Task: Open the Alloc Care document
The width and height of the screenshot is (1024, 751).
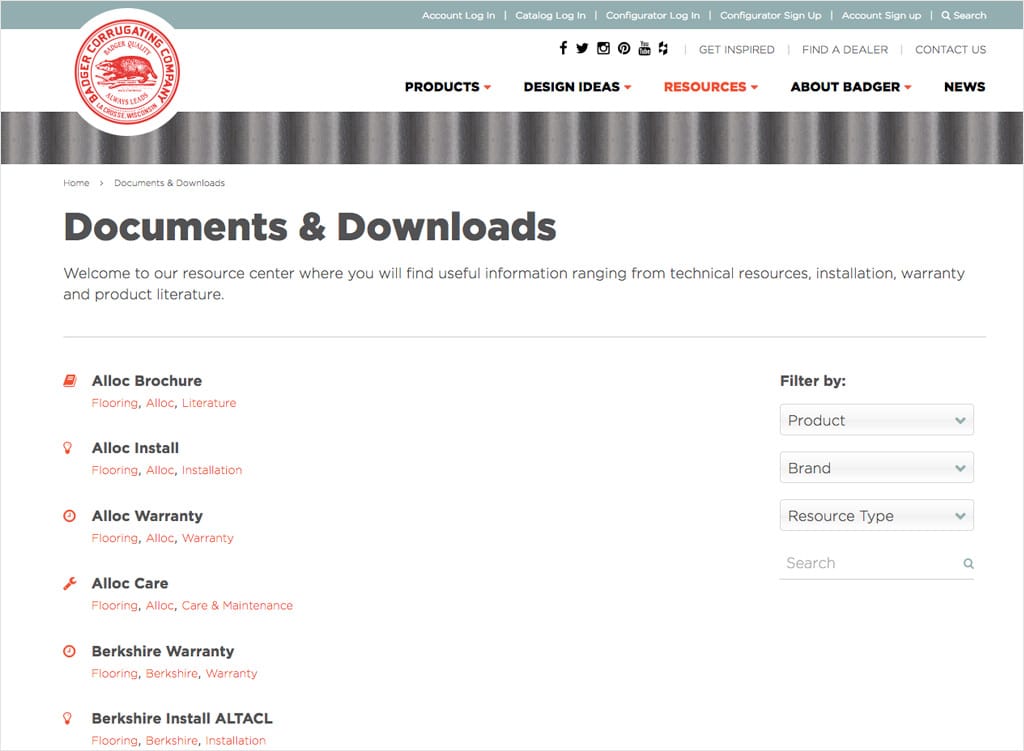Action: coord(130,583)
